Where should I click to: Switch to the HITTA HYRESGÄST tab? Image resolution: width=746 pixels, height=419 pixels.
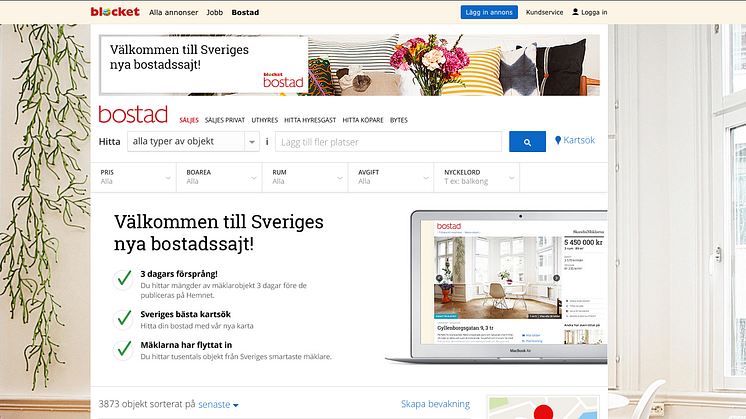click(310, 120)
